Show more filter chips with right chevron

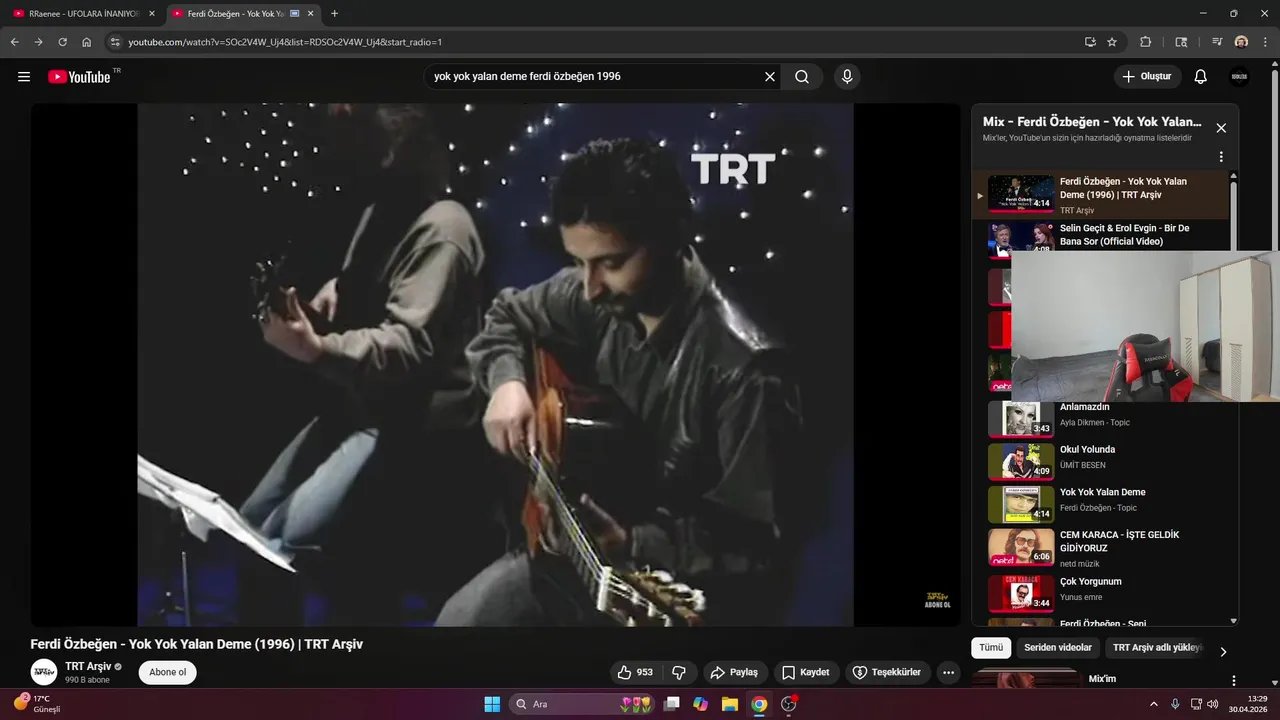coord(1222,651)
